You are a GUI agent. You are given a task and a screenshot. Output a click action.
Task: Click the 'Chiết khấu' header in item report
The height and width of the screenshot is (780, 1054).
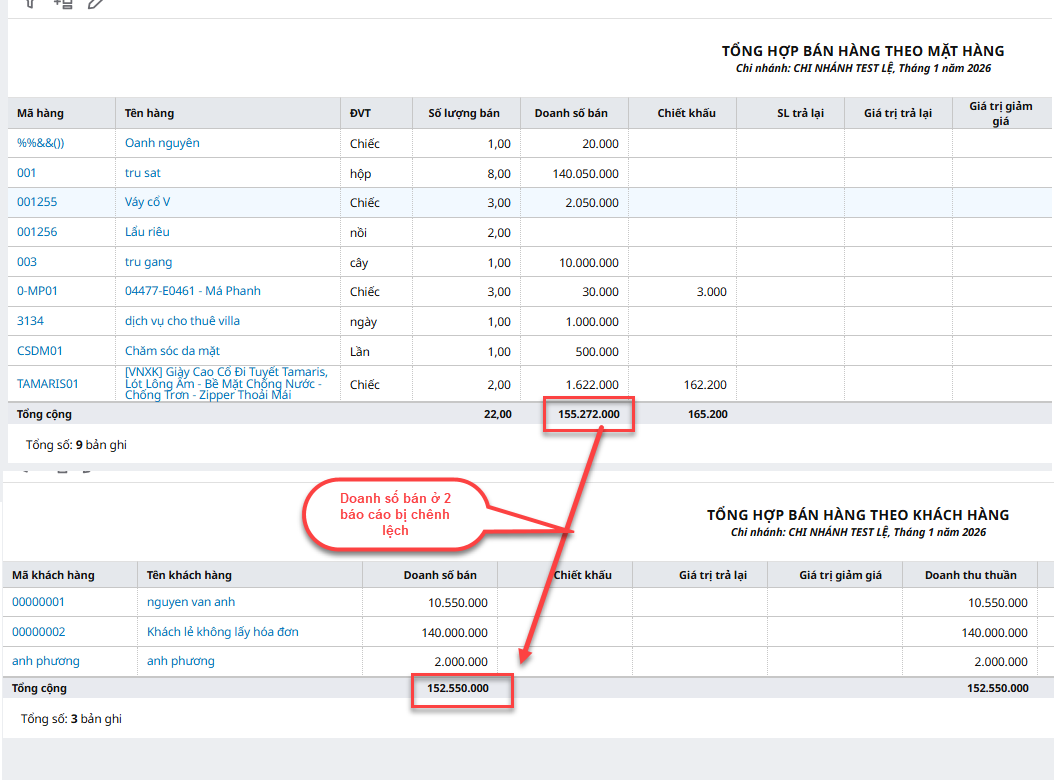[x=686, y=113]
